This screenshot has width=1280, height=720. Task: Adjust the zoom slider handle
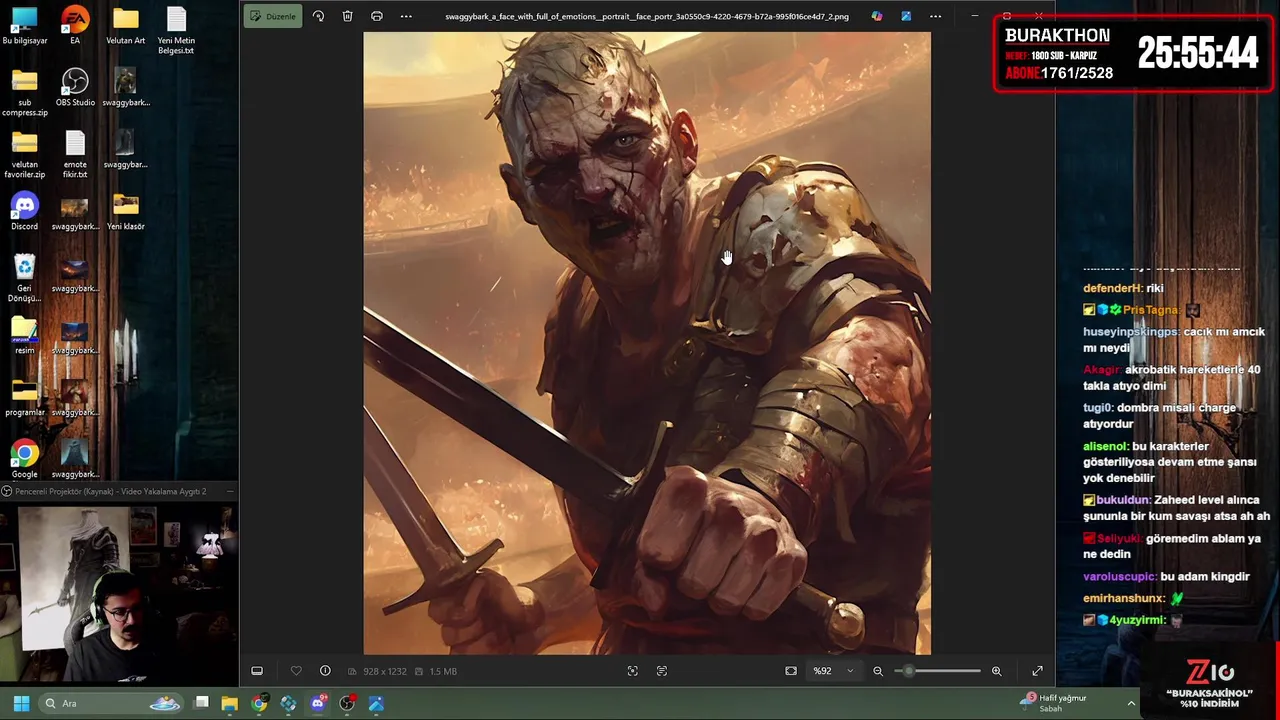click(x=908, y=671)
